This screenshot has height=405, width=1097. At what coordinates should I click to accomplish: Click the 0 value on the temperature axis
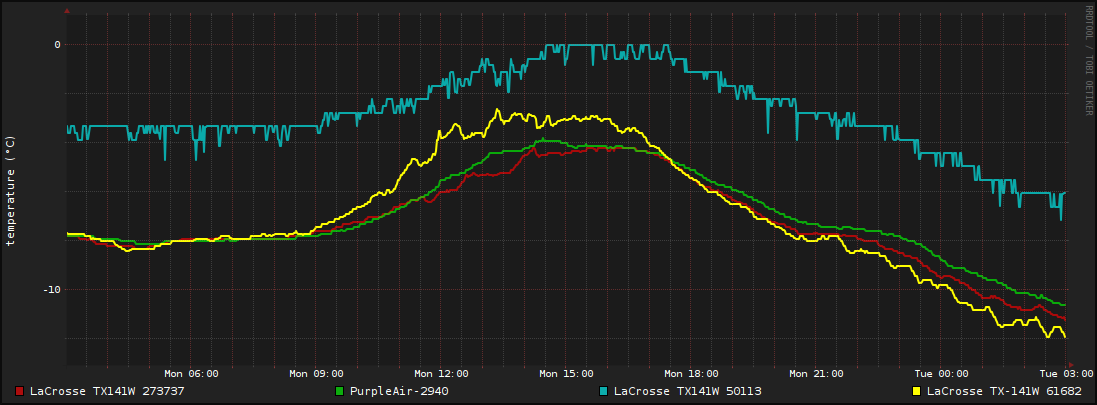pyautogui.click(x=57, y=45)
